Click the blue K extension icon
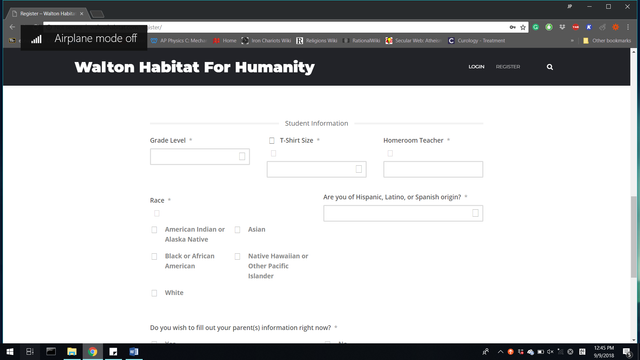 589,27
